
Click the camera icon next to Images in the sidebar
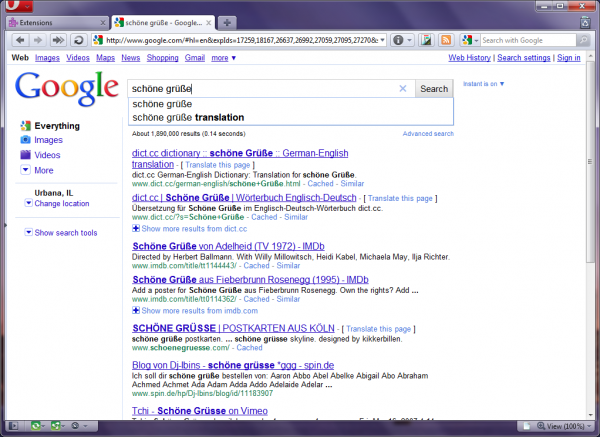pyautogui.click(x=25, y=140)
